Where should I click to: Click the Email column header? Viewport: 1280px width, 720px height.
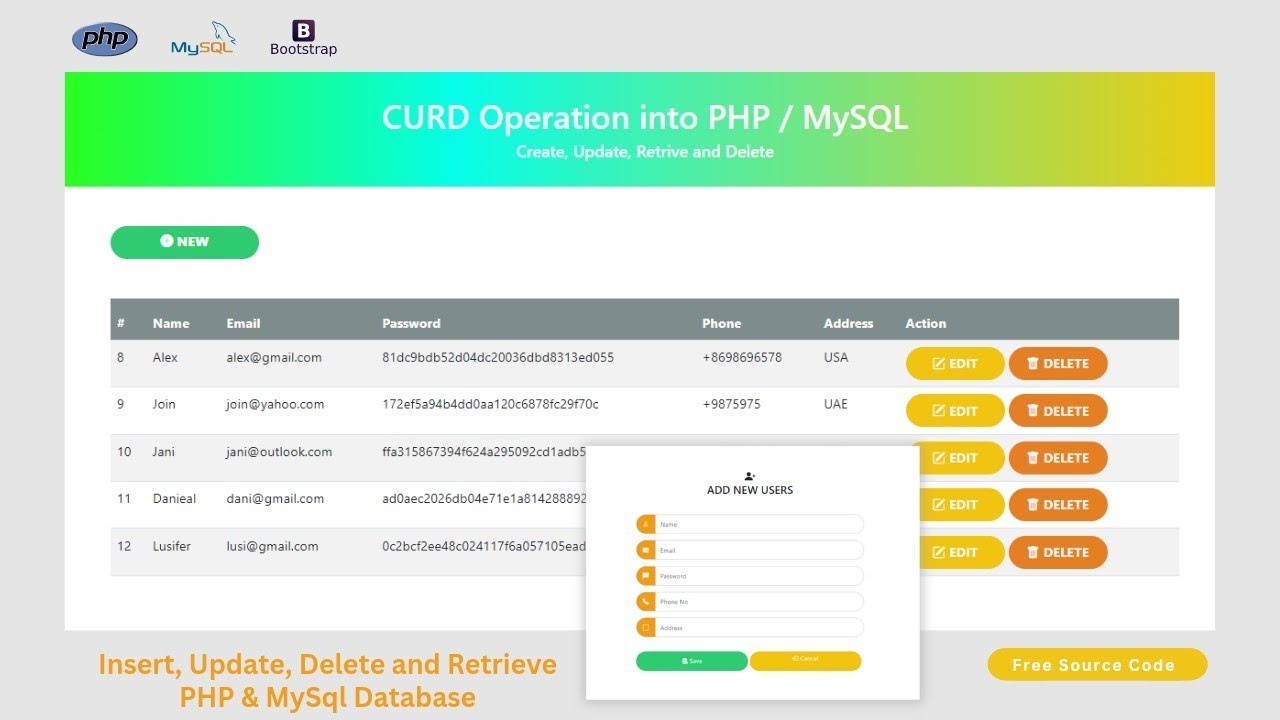click(x=243, y=323)
